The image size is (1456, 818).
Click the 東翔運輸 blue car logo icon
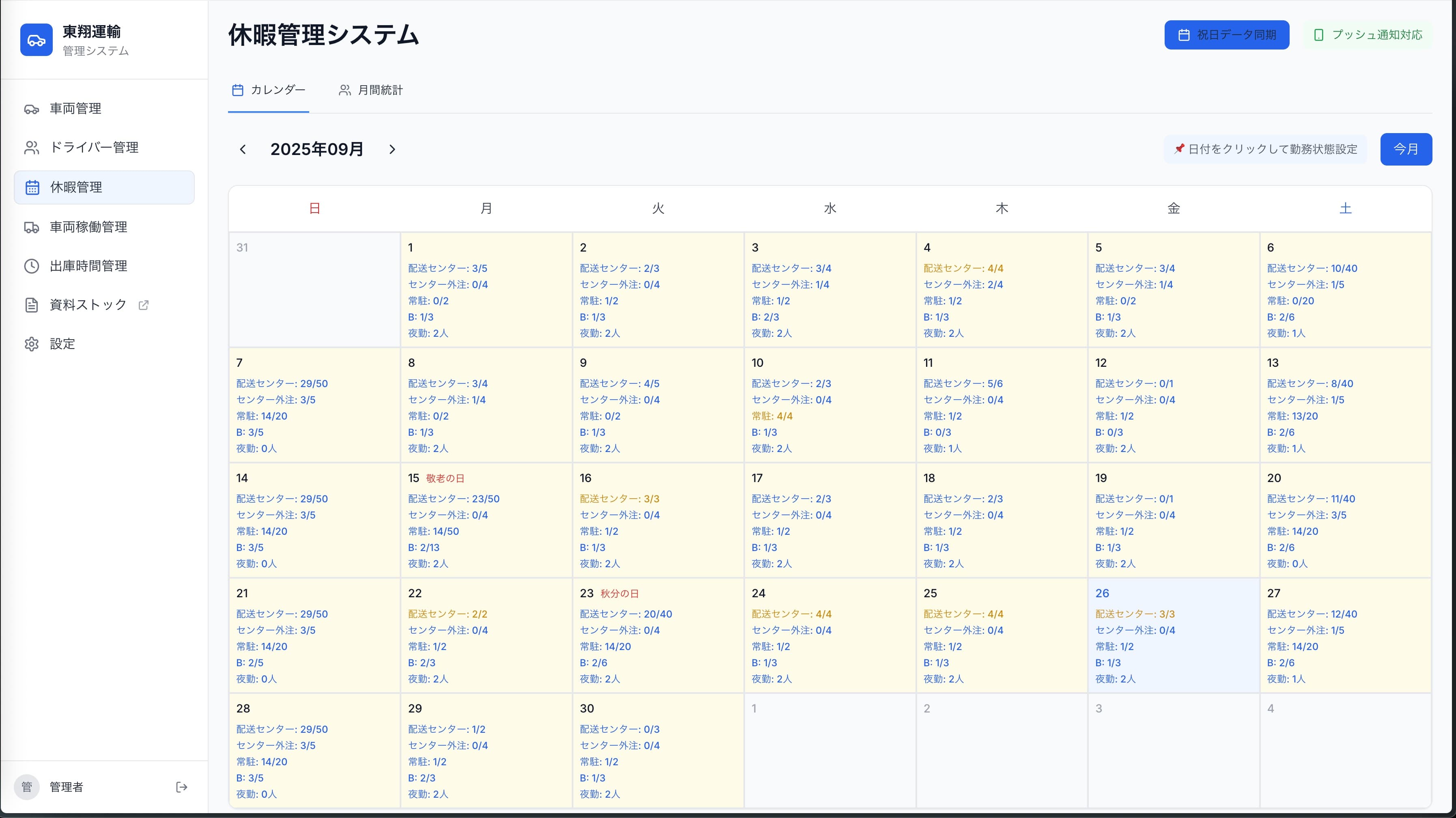point(36,40)
